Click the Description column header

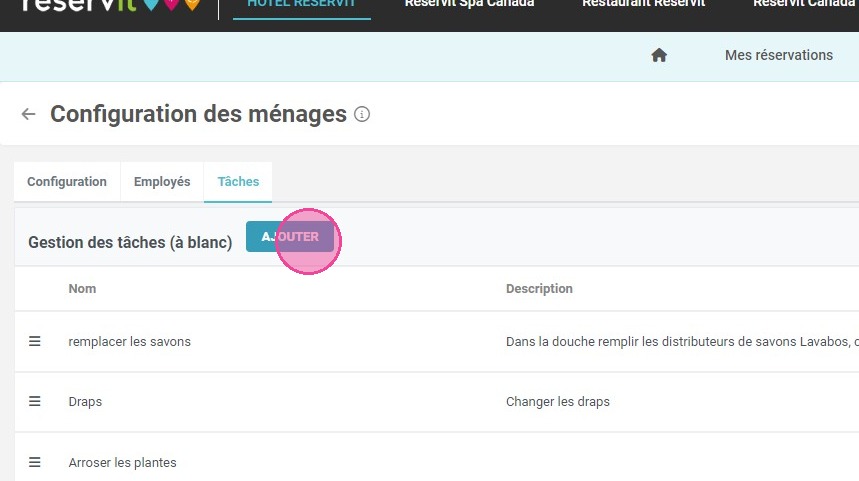(539, 289)
